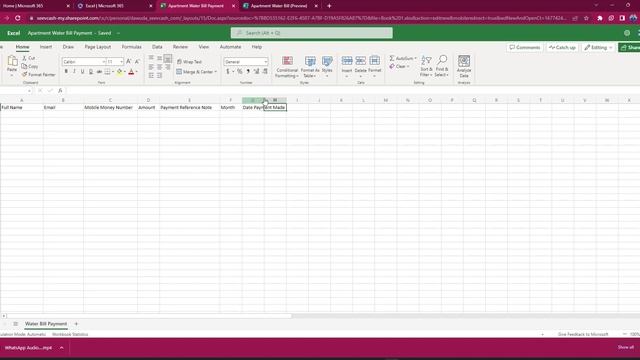Click Give Feedback to Microsoft link

(x=583, y=334)
